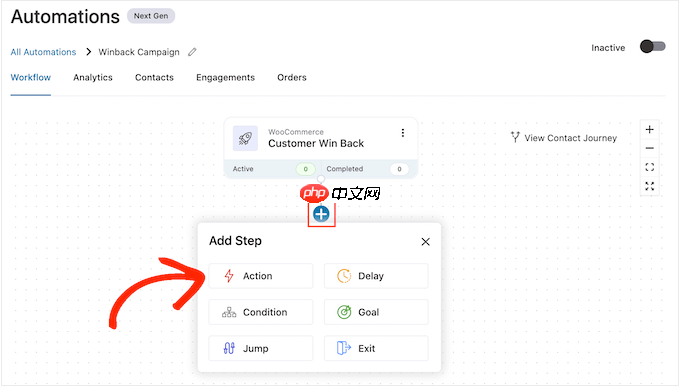Add a Jump step
The width and height of the screenshot is (680, 387).
pyautogui.click(x=261, y=348)
